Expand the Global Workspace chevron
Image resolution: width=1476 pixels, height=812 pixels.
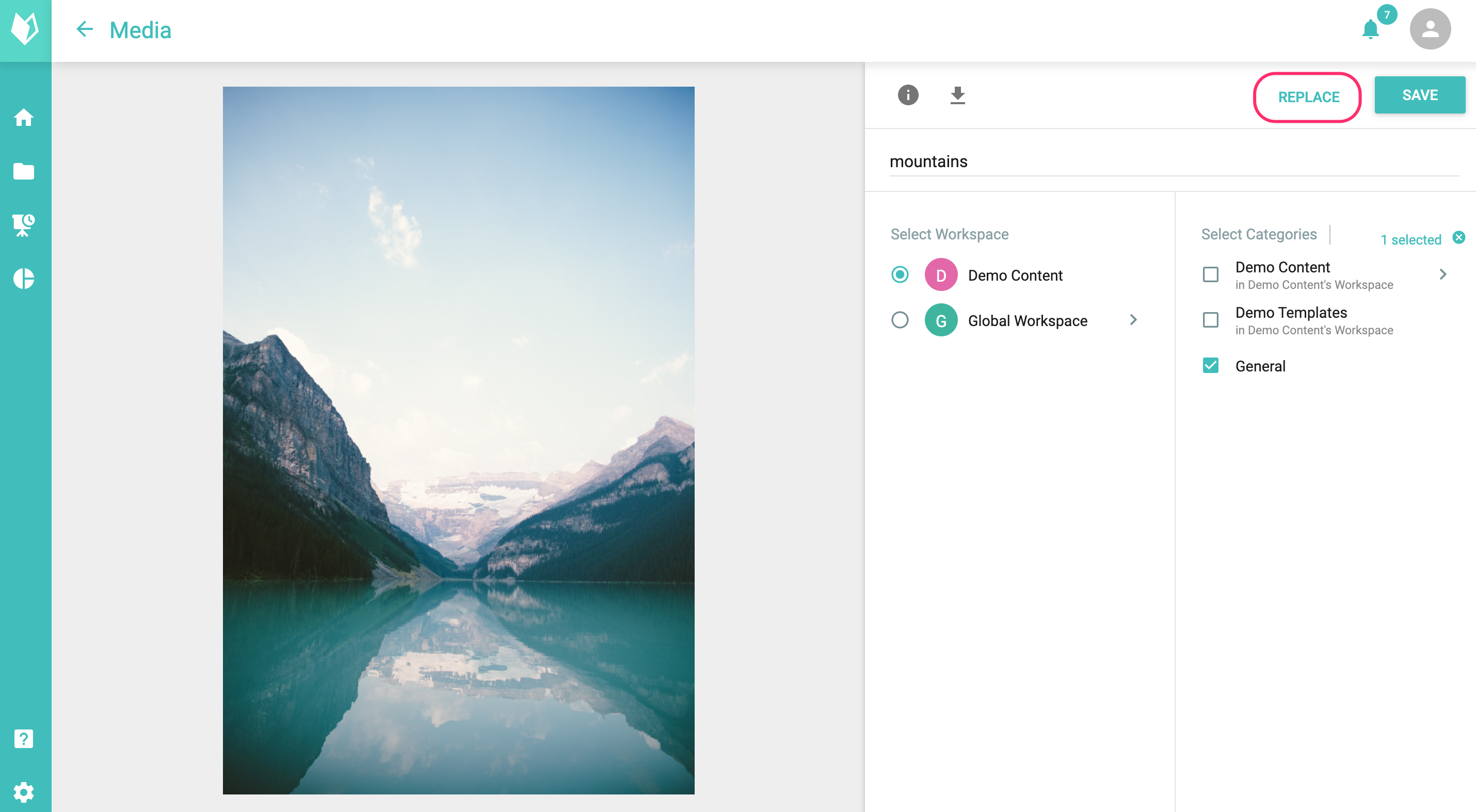click(1133, 320)
